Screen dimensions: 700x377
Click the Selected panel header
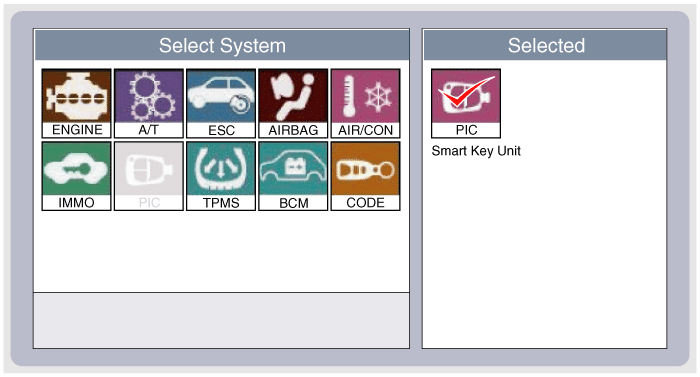pos(545,45)
